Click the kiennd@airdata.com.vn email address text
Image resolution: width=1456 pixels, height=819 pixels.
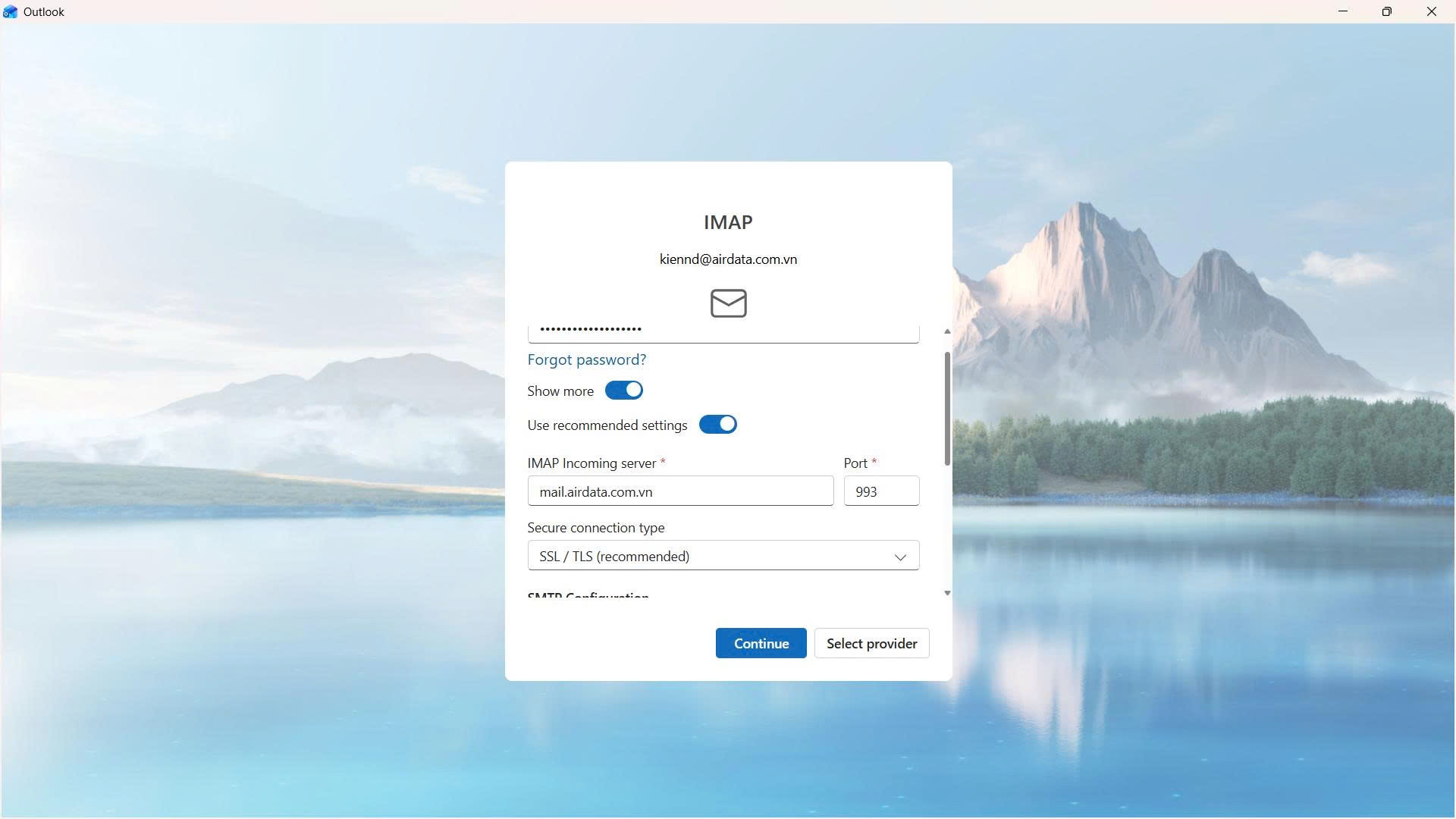(728, 259)
